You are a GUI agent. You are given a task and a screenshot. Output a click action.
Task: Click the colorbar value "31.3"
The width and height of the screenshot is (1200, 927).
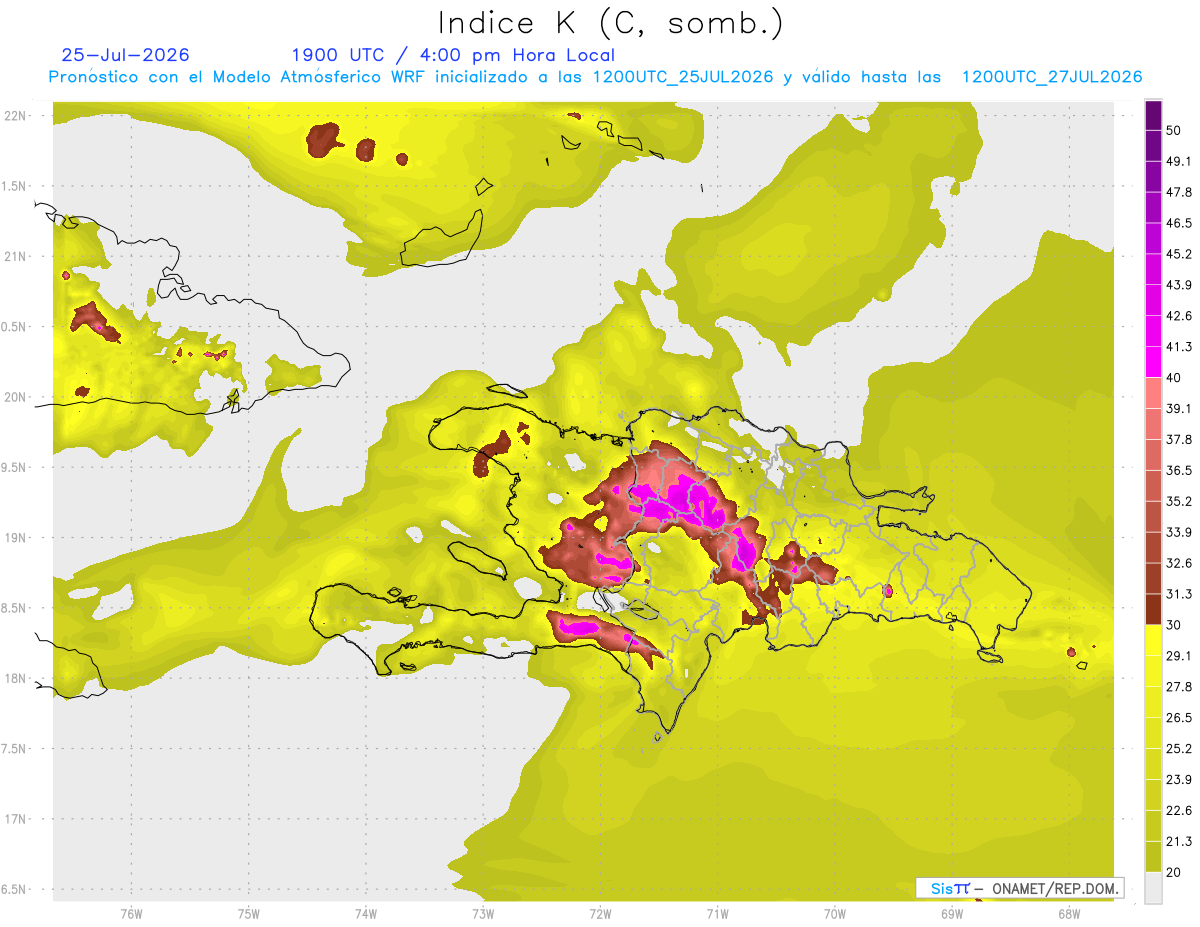1179,594
